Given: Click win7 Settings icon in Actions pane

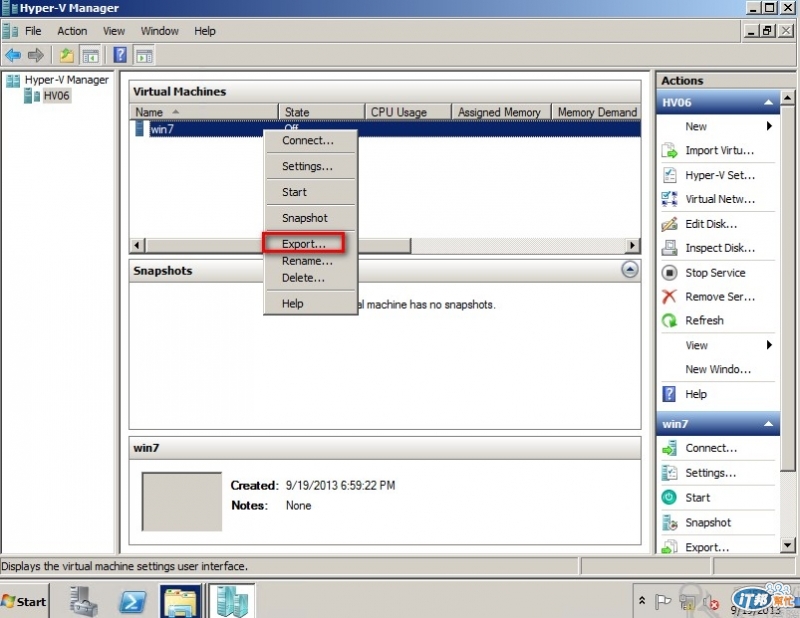Looking at the screenshot, I should pos(669,473).
